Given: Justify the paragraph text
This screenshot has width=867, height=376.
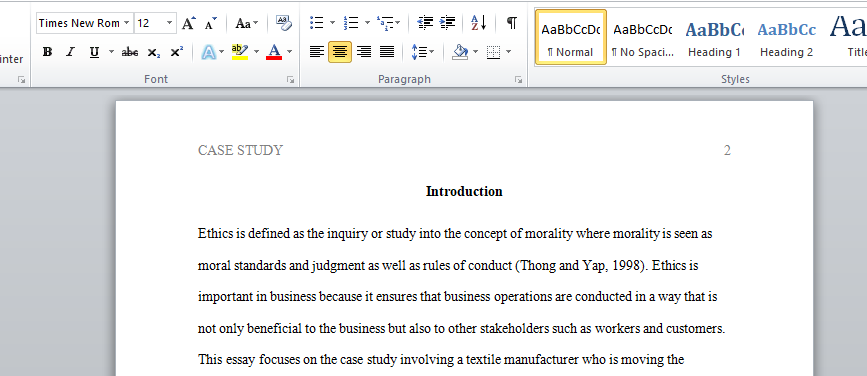Looking at the screenshot, I should tap(387, 52).
